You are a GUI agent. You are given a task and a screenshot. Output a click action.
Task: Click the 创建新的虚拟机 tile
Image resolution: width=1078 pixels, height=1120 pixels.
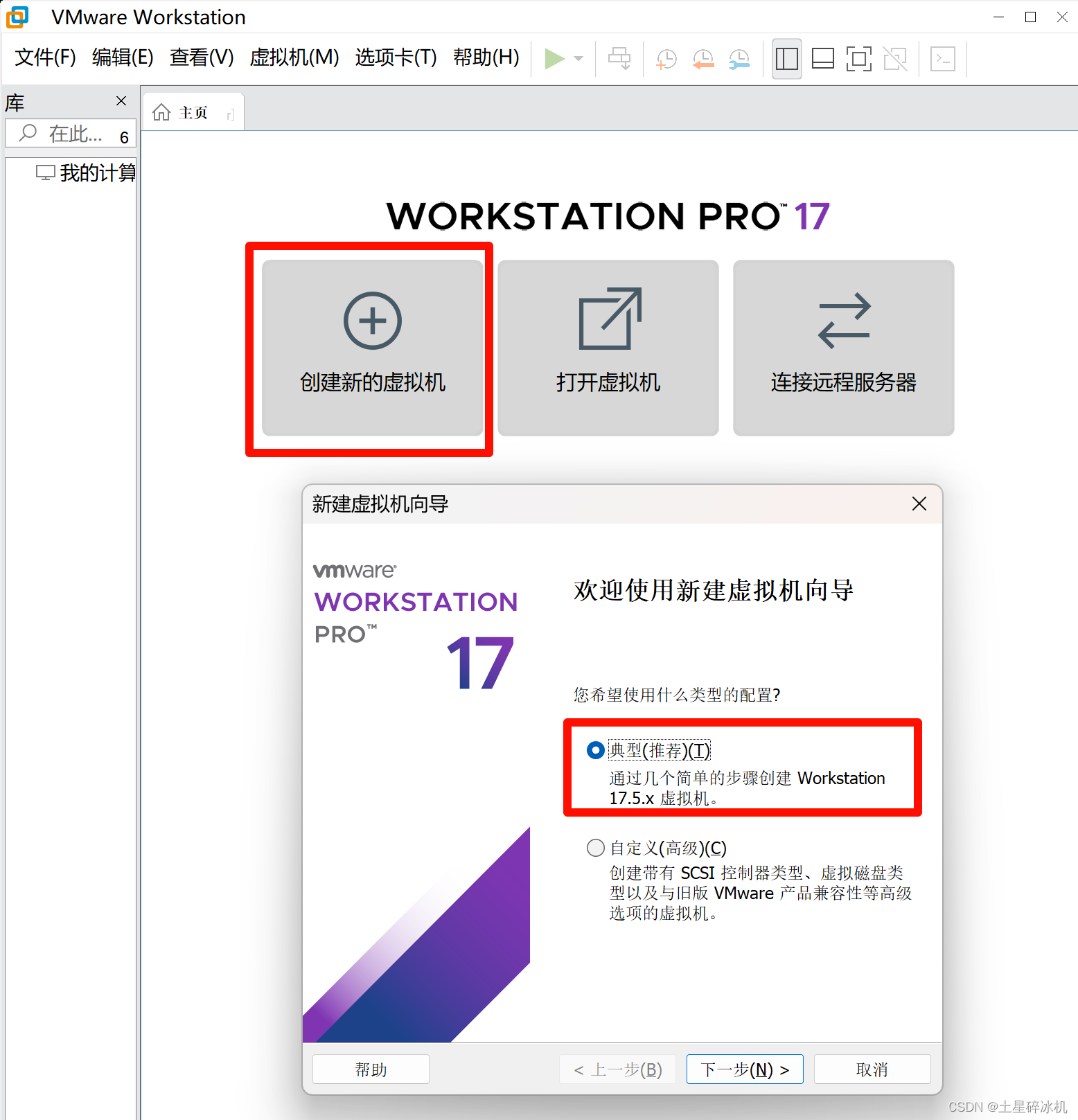coord(373,348)
